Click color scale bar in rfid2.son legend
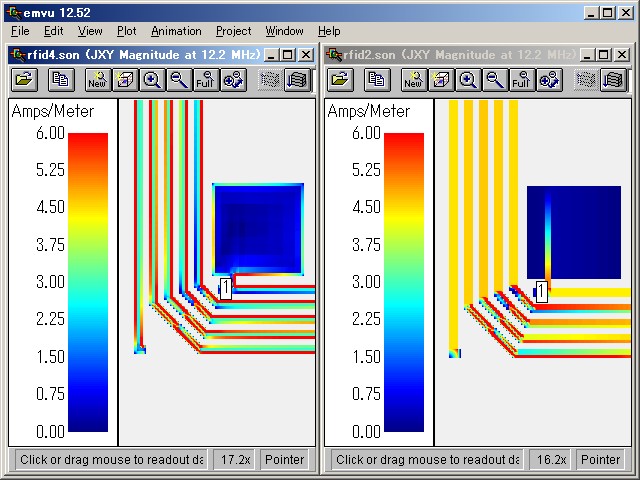This screenshot has height=480, width=640. click(x=404, y=282)
